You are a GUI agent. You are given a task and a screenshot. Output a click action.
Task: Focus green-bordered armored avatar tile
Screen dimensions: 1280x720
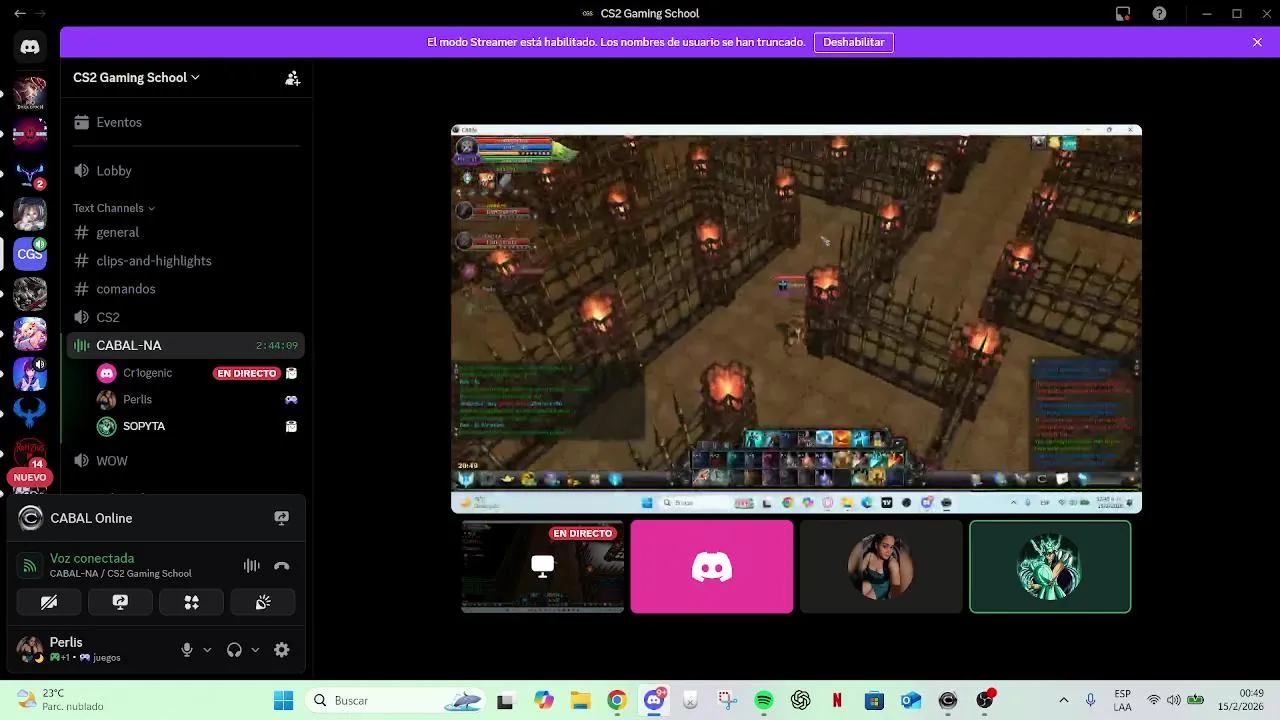pos(1050,566)
